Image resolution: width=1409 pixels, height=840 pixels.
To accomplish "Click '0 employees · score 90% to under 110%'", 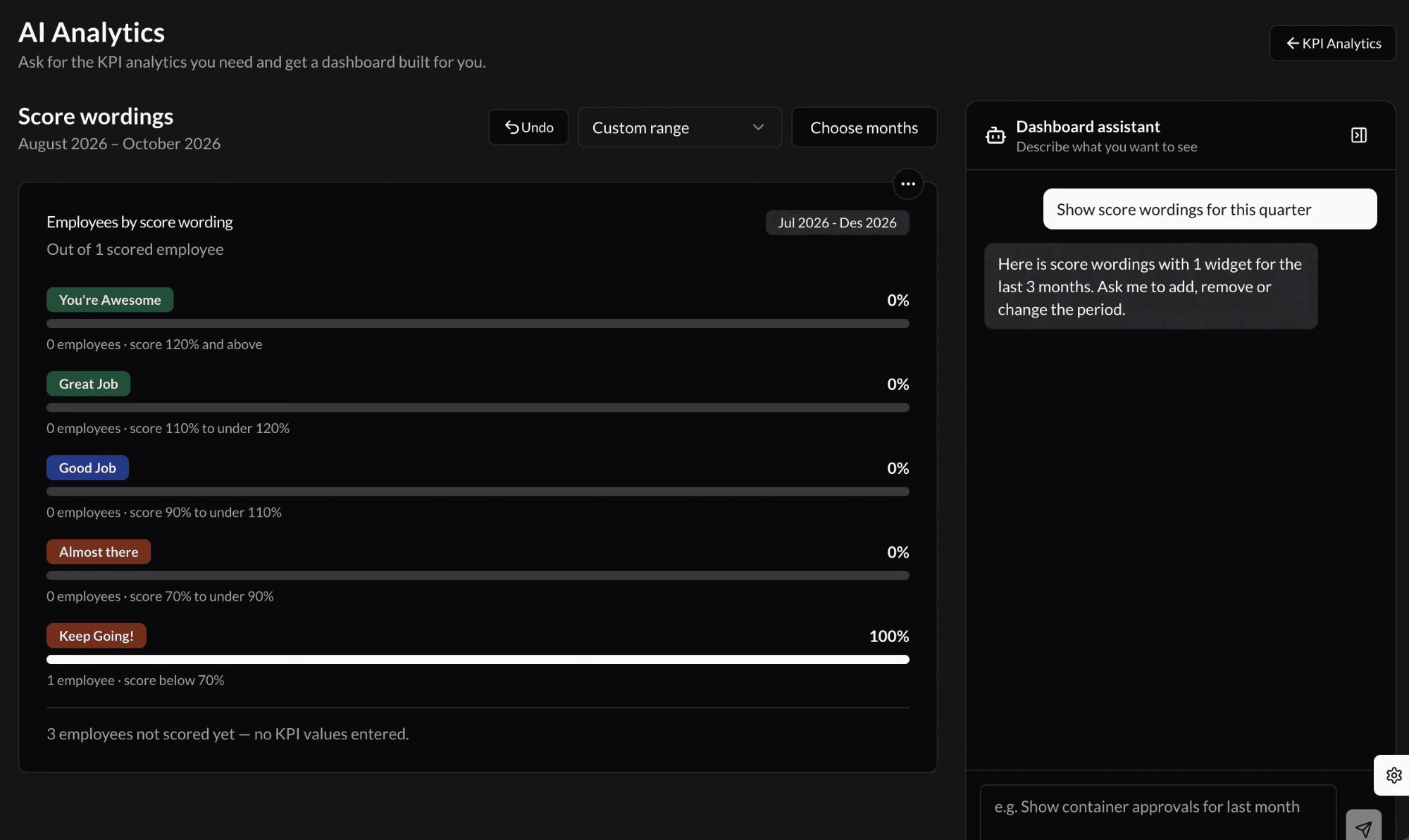I will coord(164,512).
